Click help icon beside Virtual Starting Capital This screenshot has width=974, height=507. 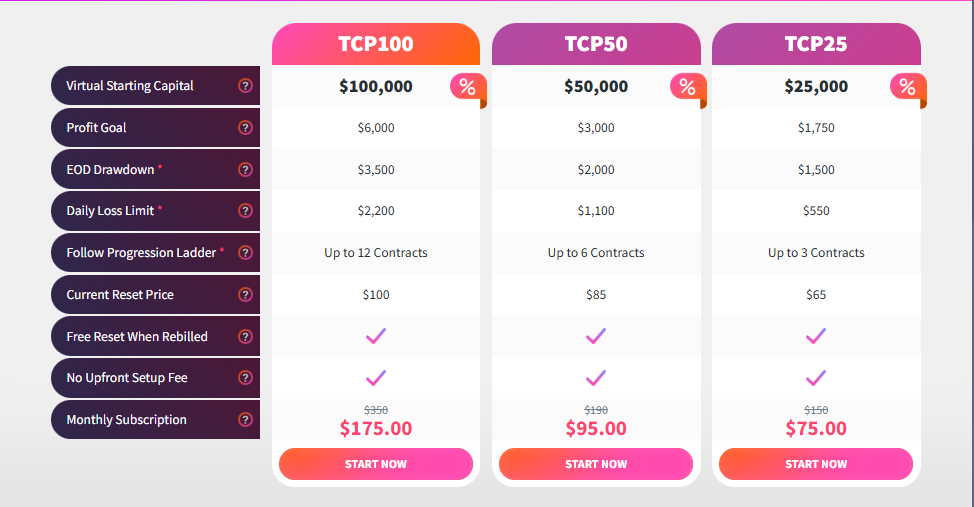(x=245, y=86)
